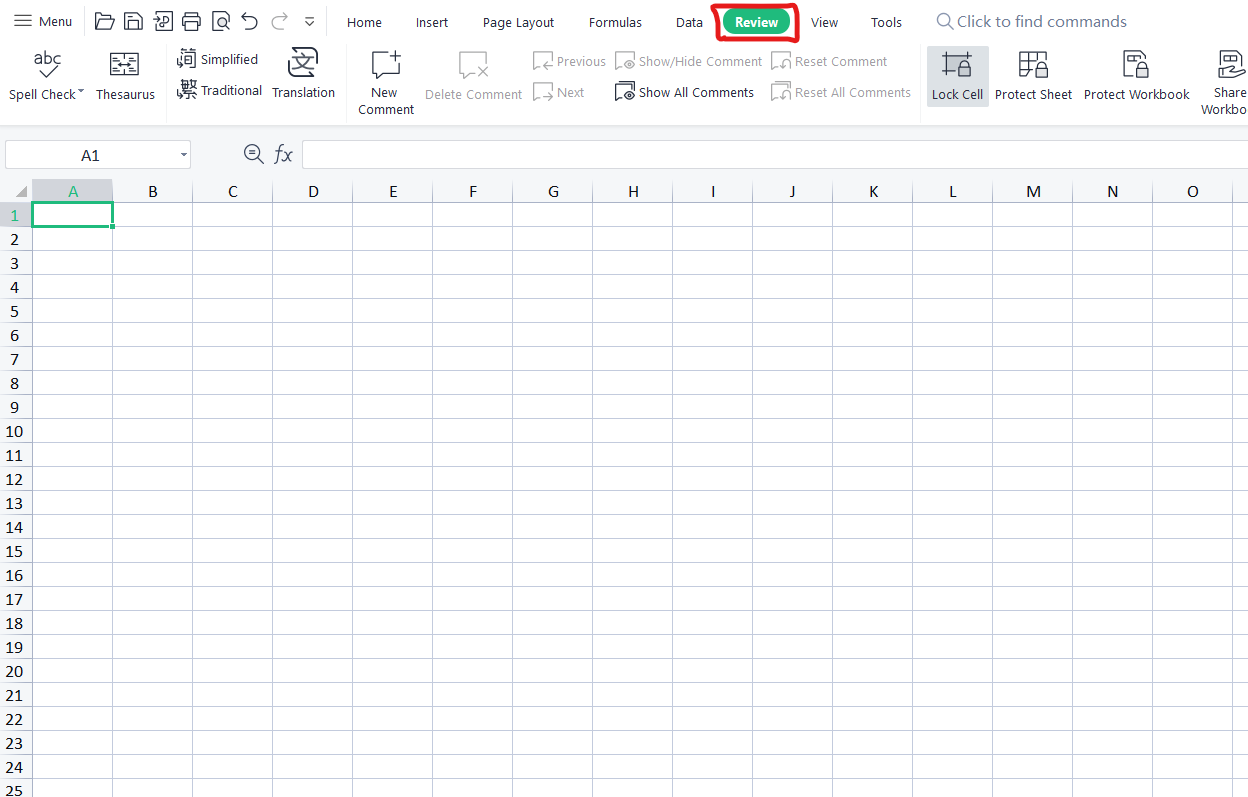Screen dimensions: 1248x797
Task: Undo the last action
Action: pos(249,21)
